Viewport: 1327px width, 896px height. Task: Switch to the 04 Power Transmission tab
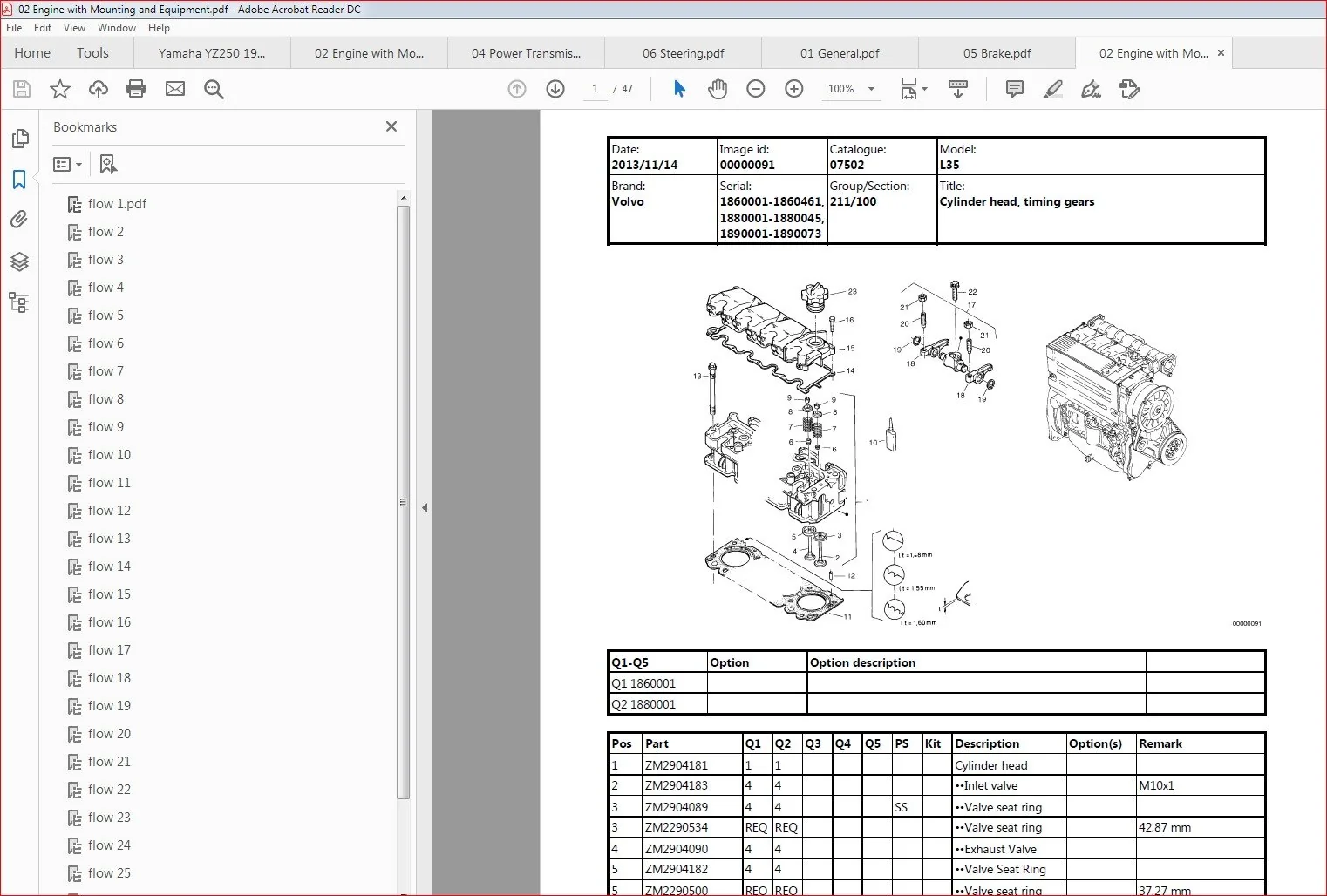coord(526,53)
